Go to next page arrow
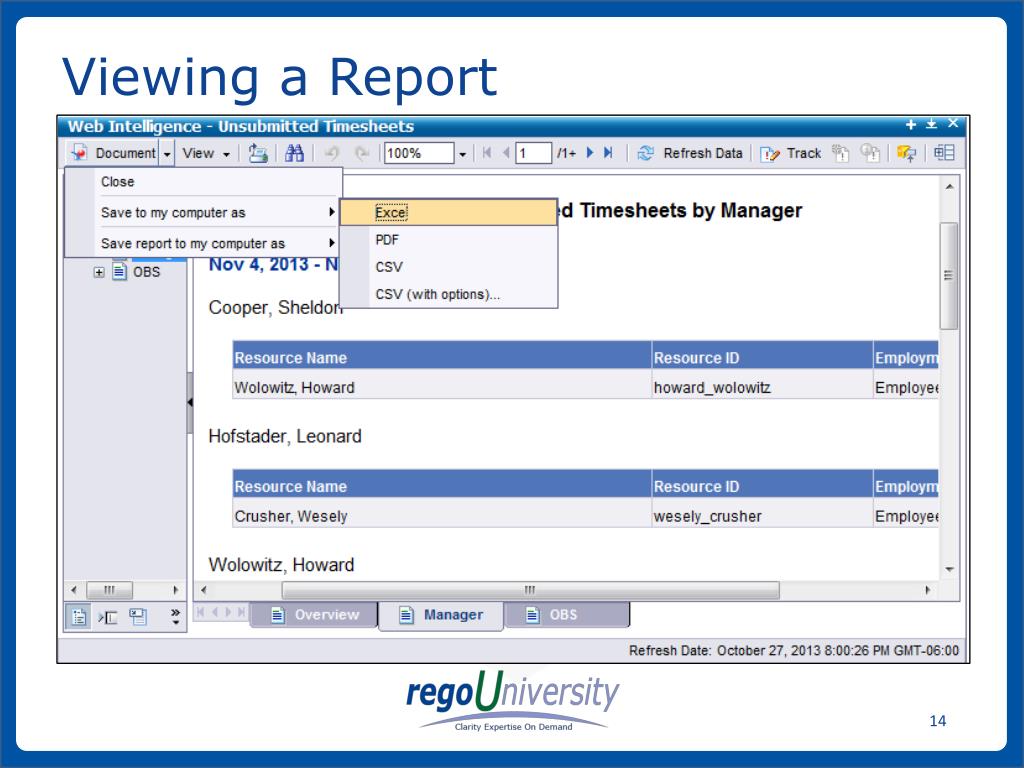Image resolution: width=1024 pixels, height=768 pixels. coord(590,153)
